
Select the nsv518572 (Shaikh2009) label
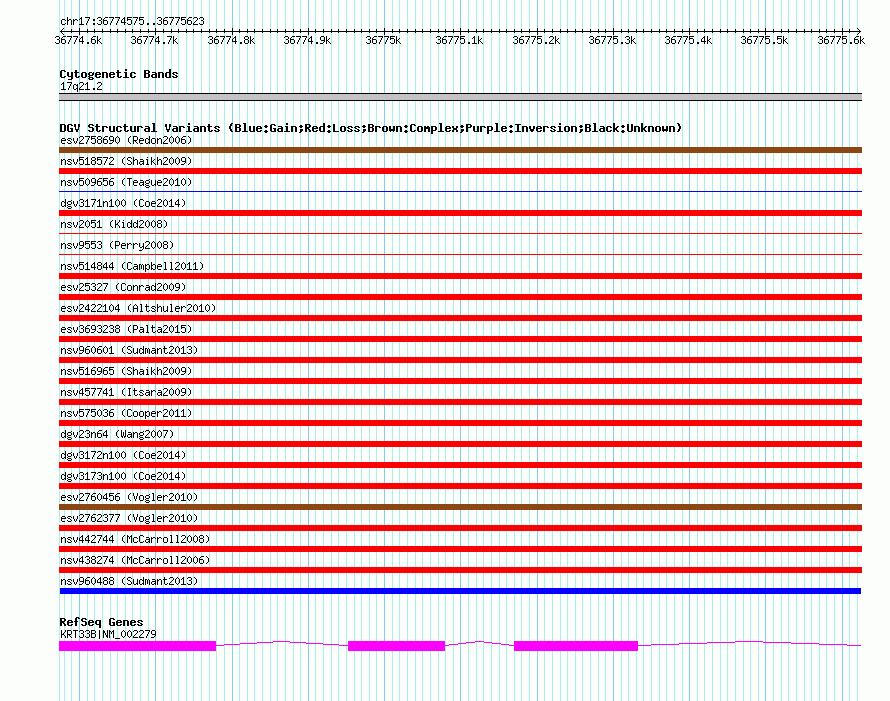(x=126, y=161)
